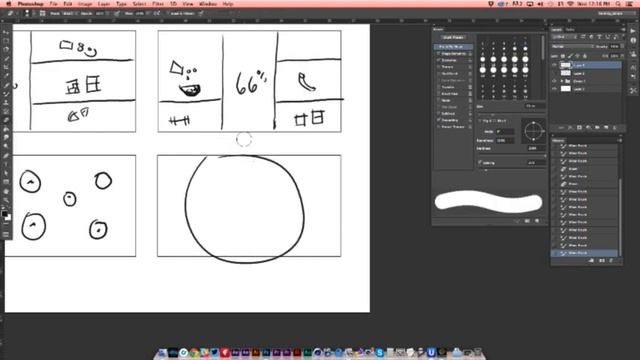Select the Hand tool
Screen dimensions: 640x360
(6, 191)
